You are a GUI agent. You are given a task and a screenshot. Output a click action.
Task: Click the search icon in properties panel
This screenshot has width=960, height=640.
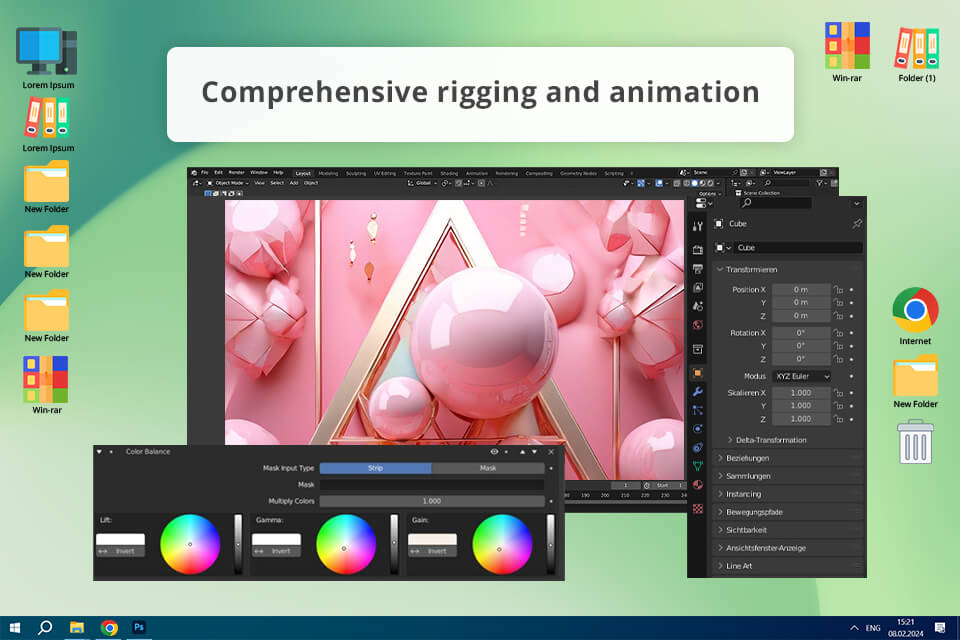pyautogui.click(x=746, y=203)
